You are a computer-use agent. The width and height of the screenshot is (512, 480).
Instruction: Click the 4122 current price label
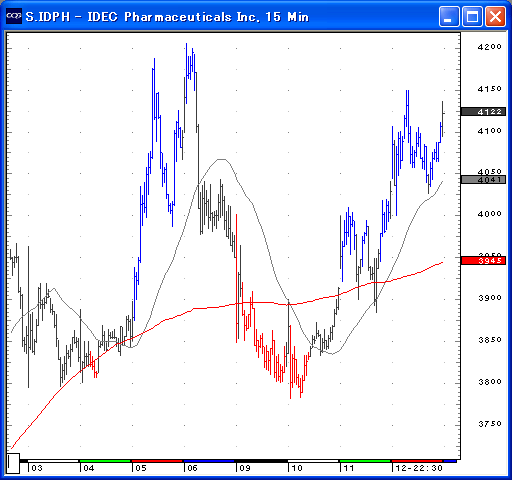click(483, 112)
